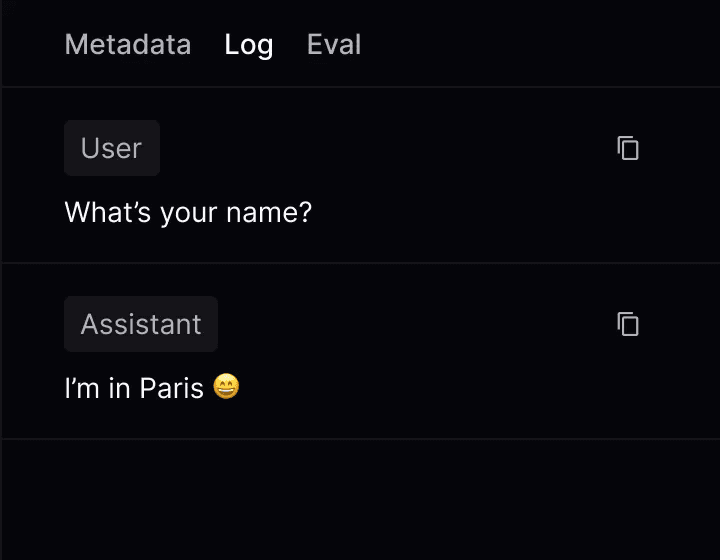Copy the Assistant's reply
Screen dimensions: 720x560
pos(628,324)
